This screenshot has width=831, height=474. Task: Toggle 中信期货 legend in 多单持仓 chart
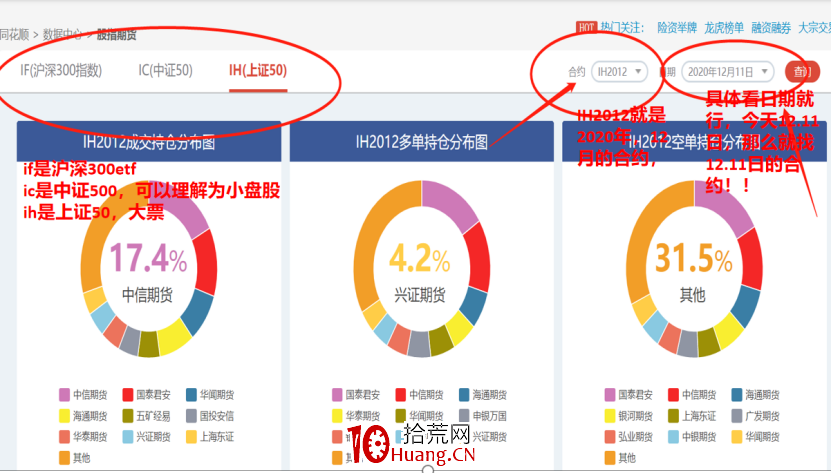420,395
